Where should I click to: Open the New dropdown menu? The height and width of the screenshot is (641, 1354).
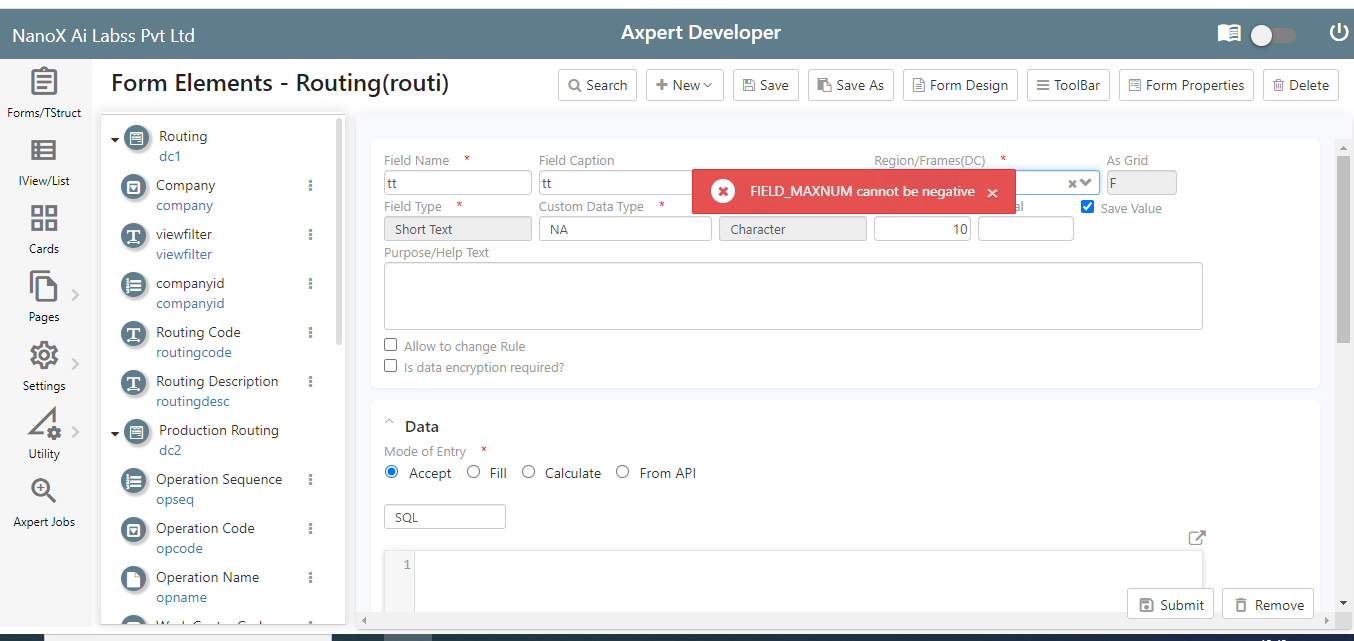click(x=684, y=85)
